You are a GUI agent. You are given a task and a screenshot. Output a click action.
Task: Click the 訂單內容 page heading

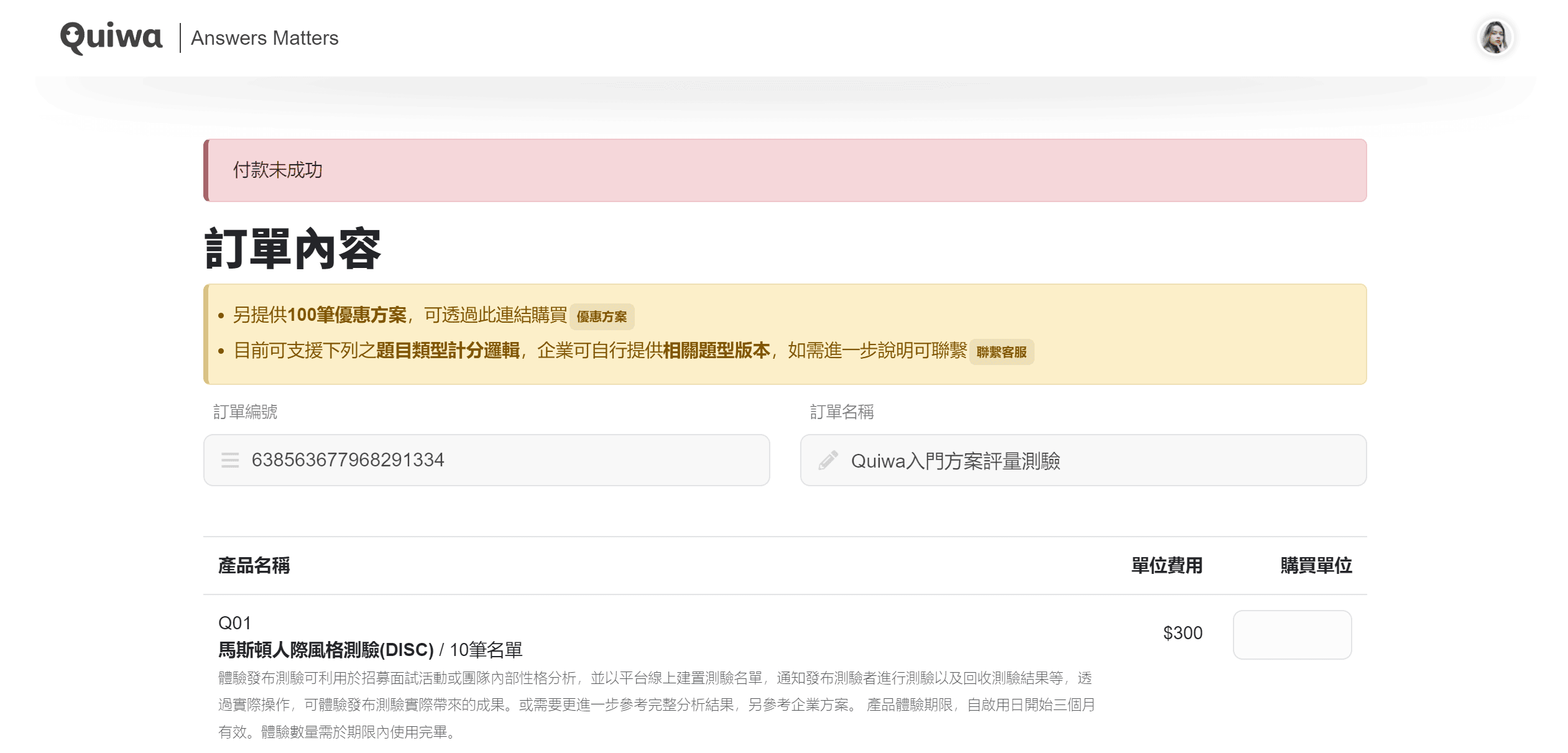click(x=292, y=249)
